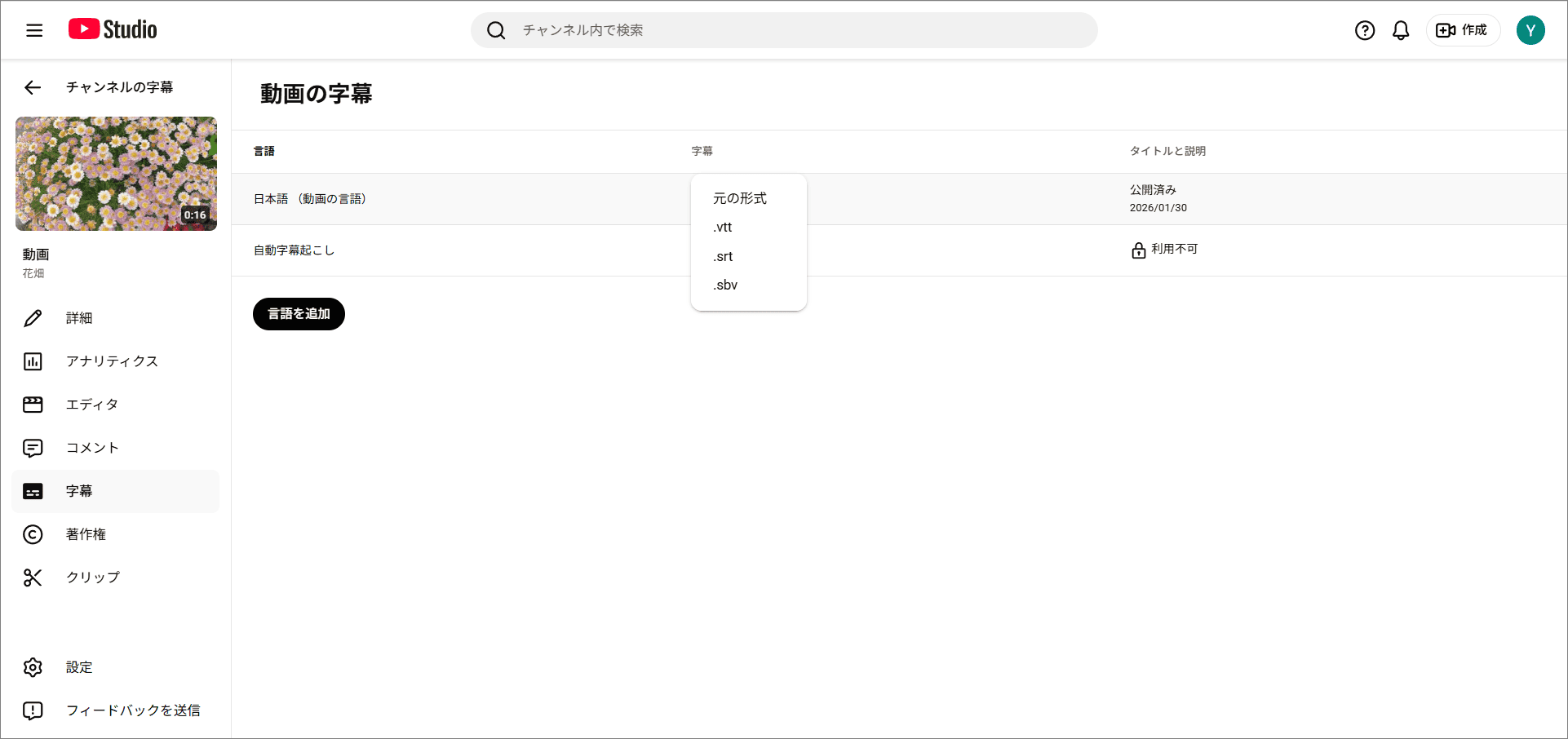
Task: Open the navigation hamburger menu
Action: tap(33, 29)
